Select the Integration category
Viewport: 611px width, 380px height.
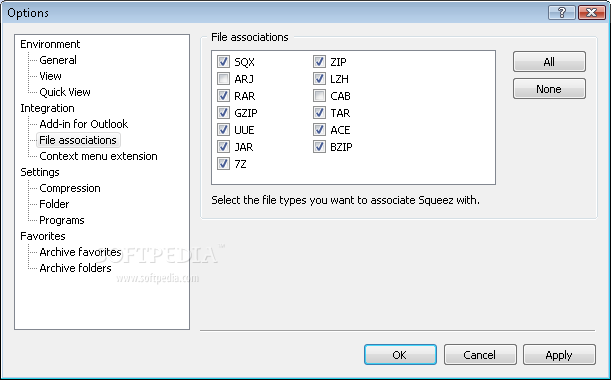pyautogui.click(x=47, y=108)
